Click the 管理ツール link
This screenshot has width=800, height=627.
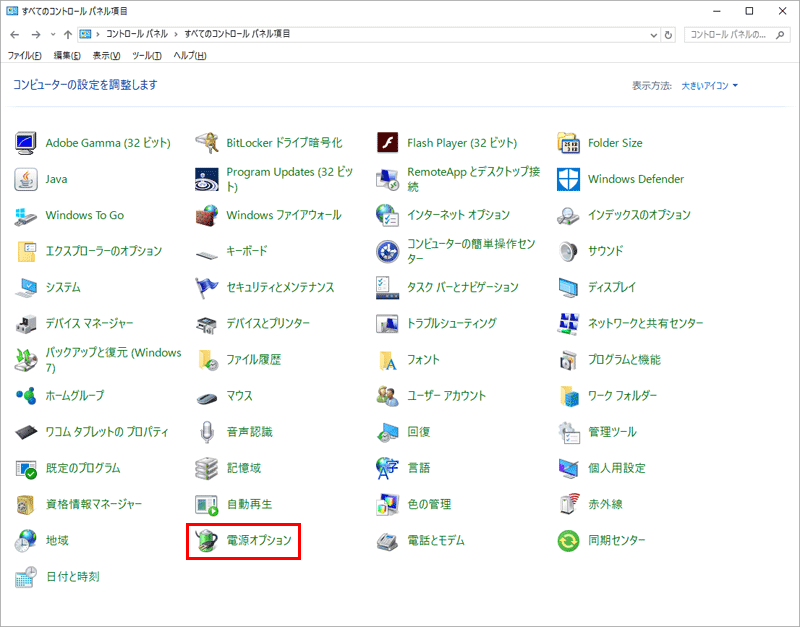(x=612, y=432)
